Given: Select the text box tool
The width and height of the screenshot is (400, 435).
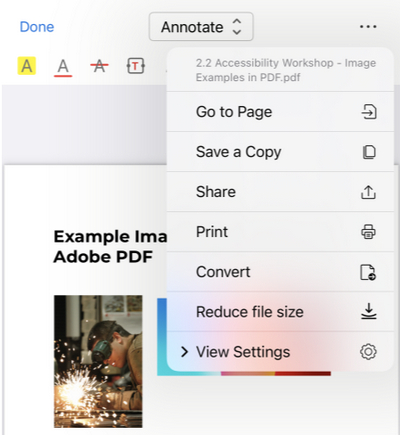Looking at the screenshot, I should (x=136, y=66).
